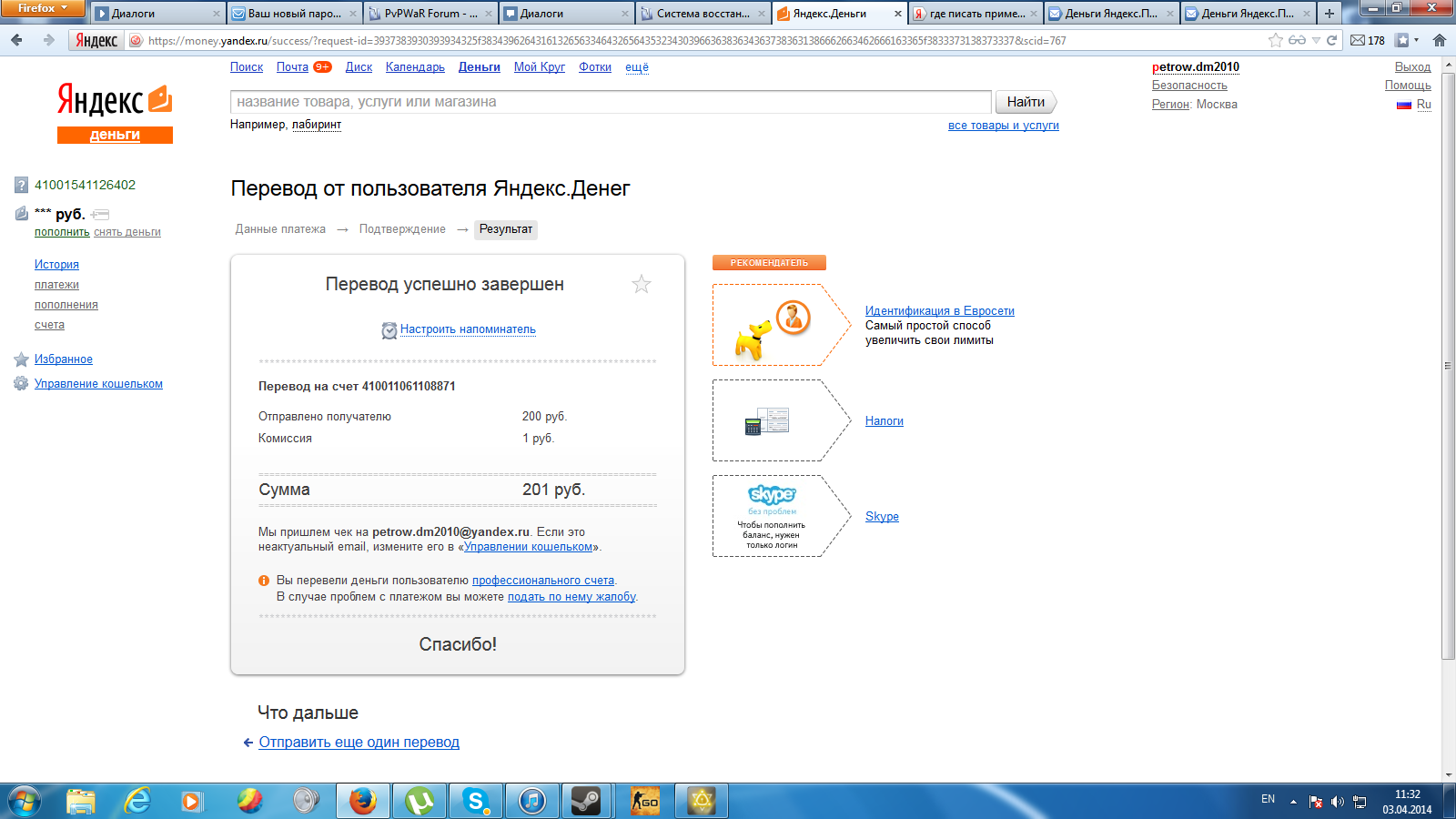Screen dimensions: 1456x819
Task: Open the Firefox menu button
Action: coord(43,8)
